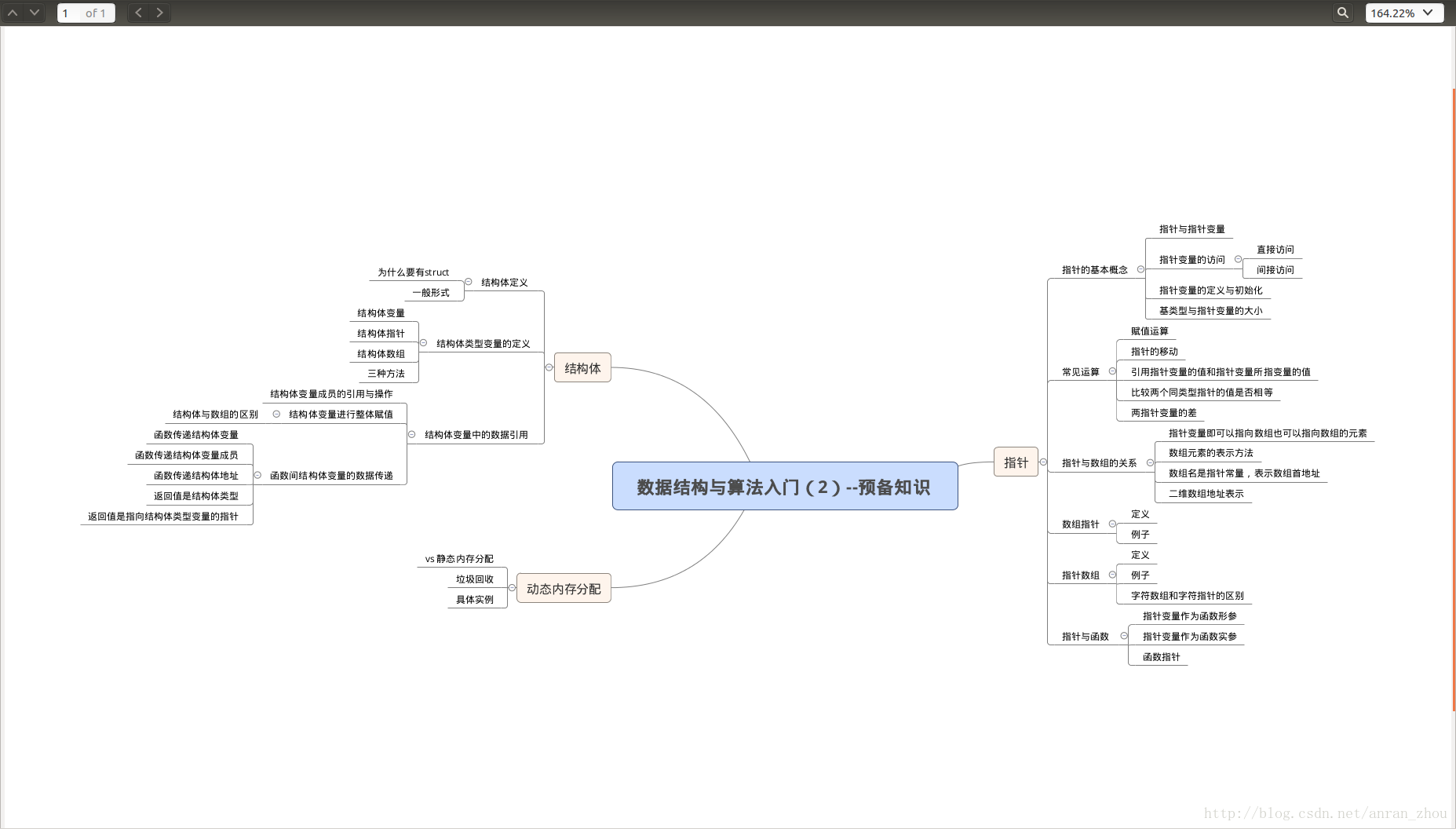Image resolution: width=1456 pixels, height=829 pixels.
Task: Click the 函数间结构体变量的数据传递 topic
Action: [331, 476]
